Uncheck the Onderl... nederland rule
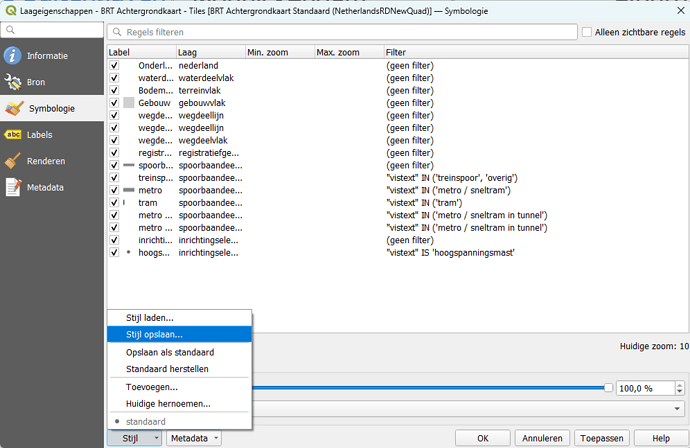The width and height of the screenshot is (690, 448). [114, 65]
